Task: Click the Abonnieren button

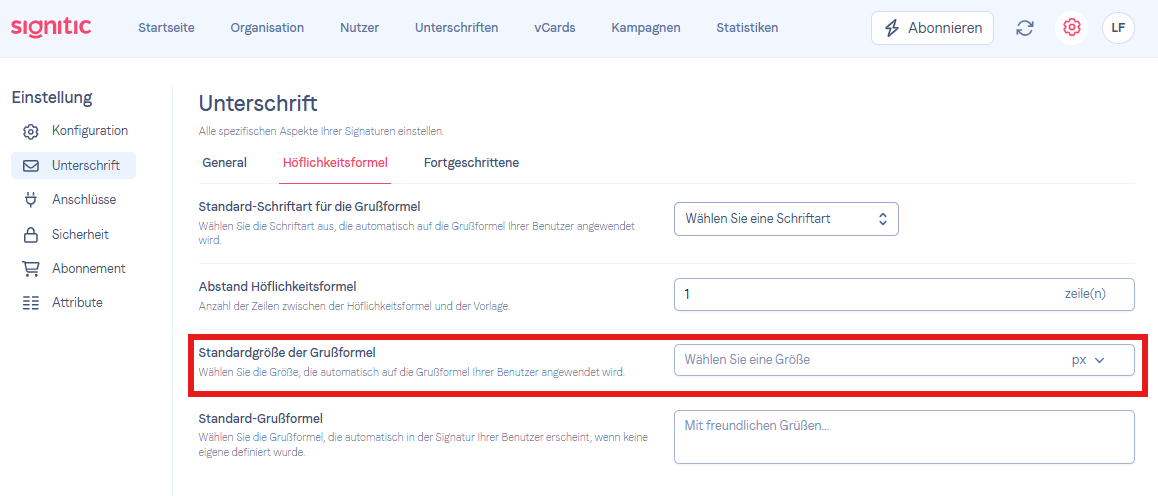Action: [932, 28]
